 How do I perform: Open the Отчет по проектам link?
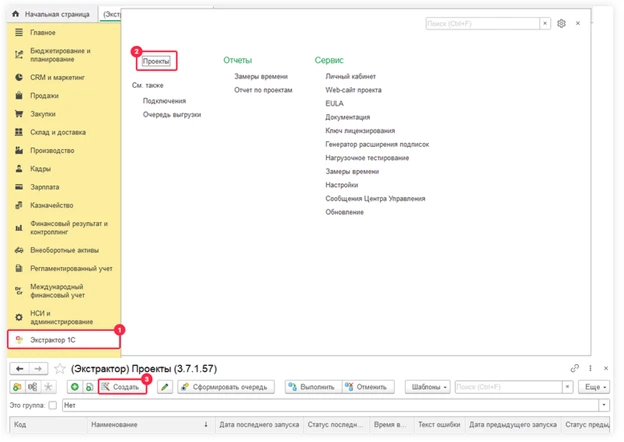263,89
